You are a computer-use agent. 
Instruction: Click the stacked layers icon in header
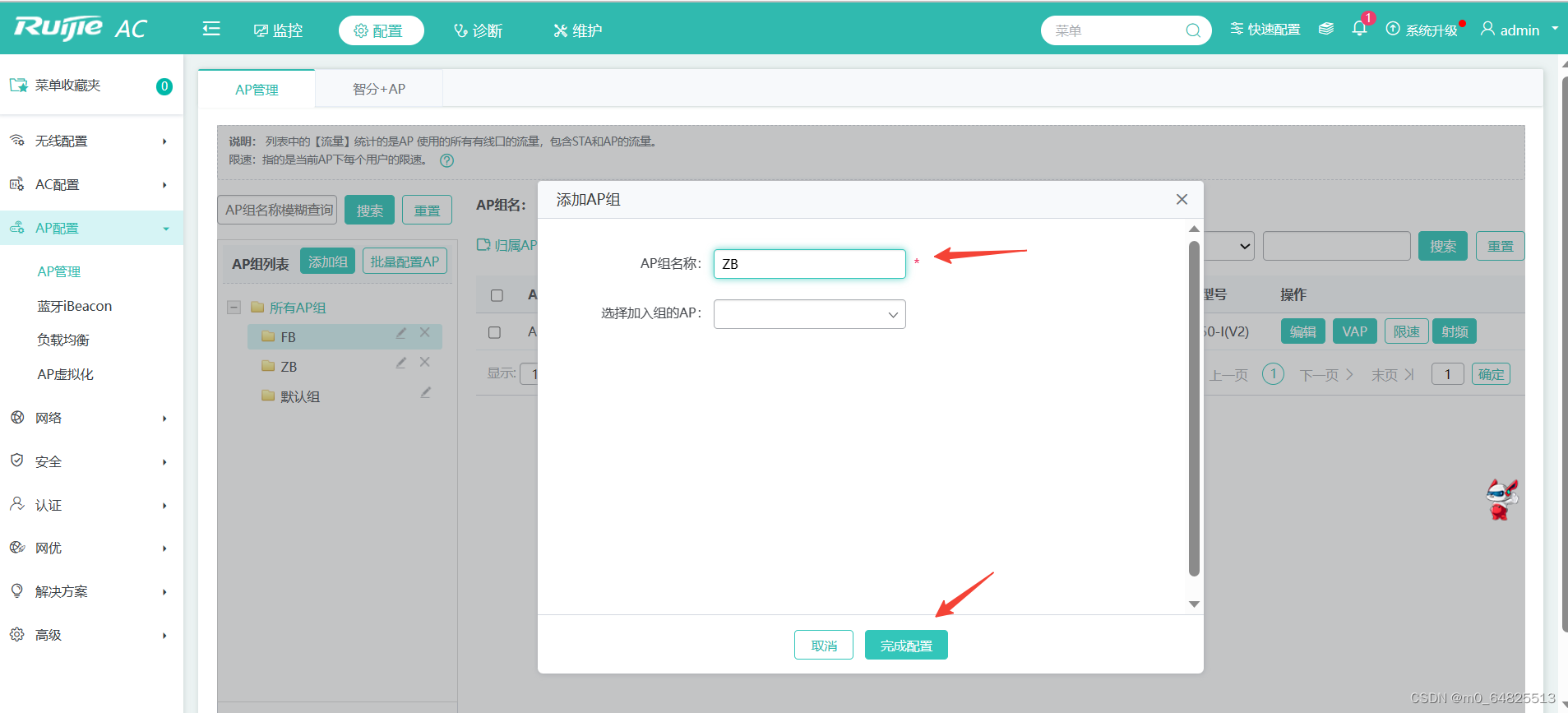(1326, 29)
